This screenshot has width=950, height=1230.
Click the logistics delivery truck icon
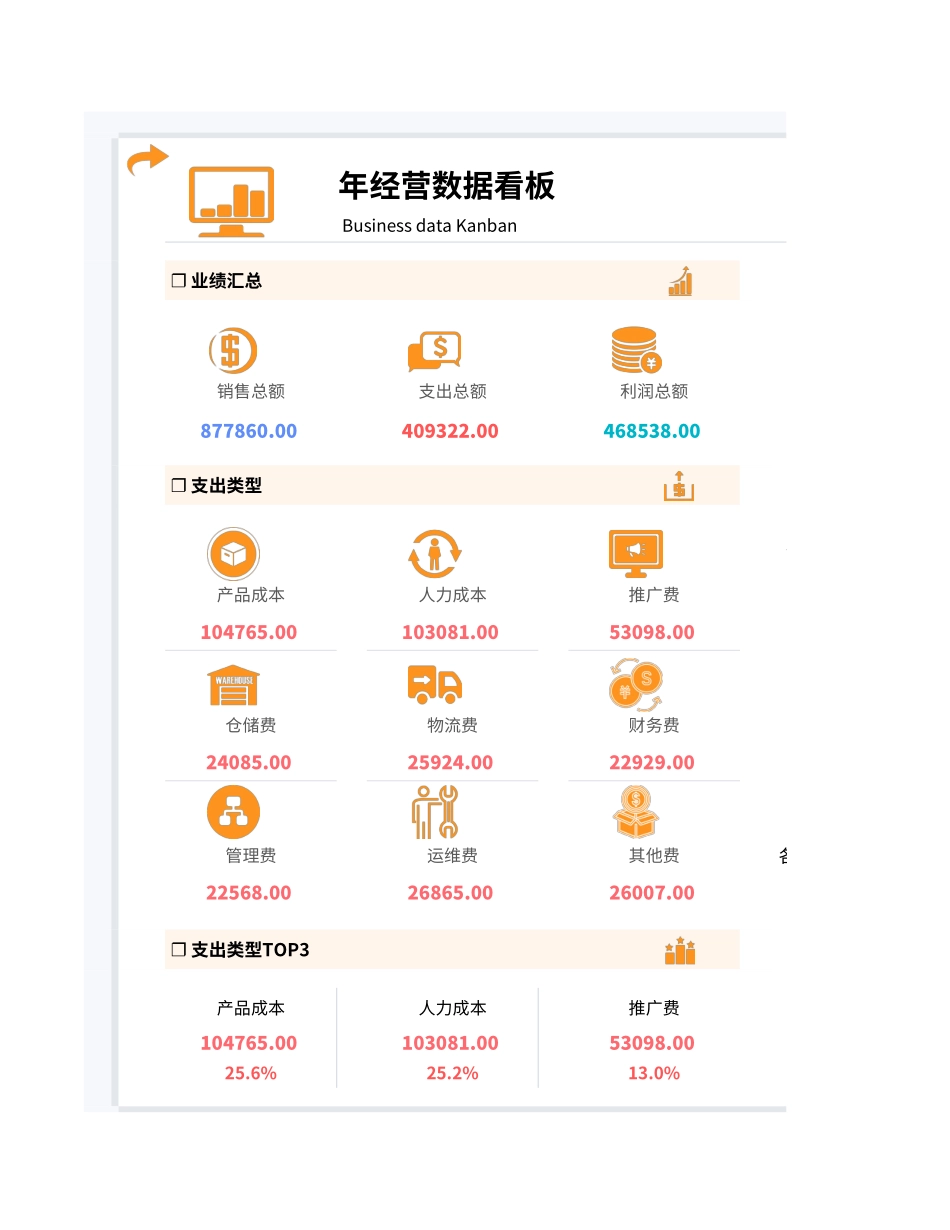pyautogui.click(x=434, y=685)
